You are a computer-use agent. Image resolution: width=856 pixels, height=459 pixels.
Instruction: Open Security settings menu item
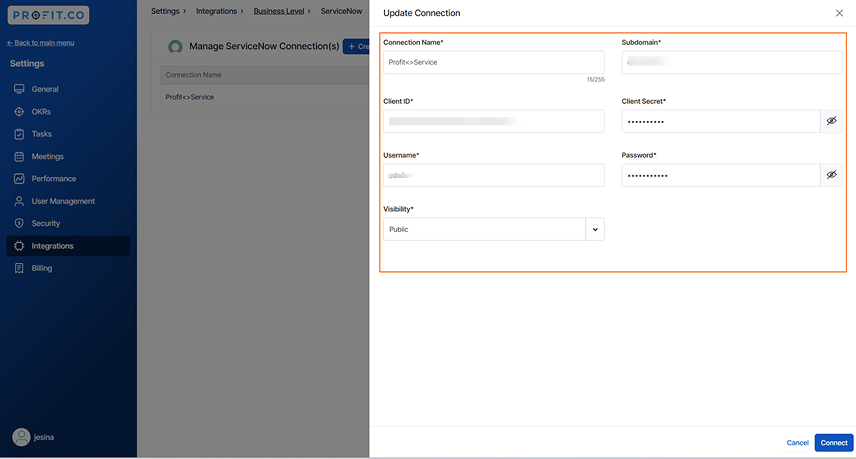point(68,223)
